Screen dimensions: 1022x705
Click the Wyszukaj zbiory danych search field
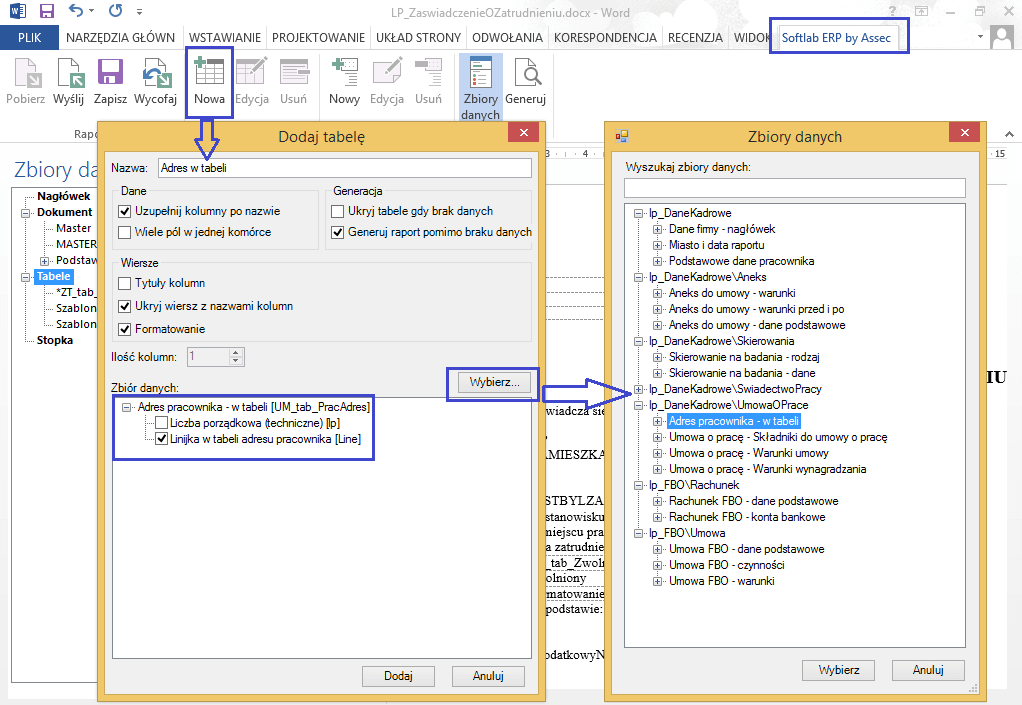pos(795,188)
